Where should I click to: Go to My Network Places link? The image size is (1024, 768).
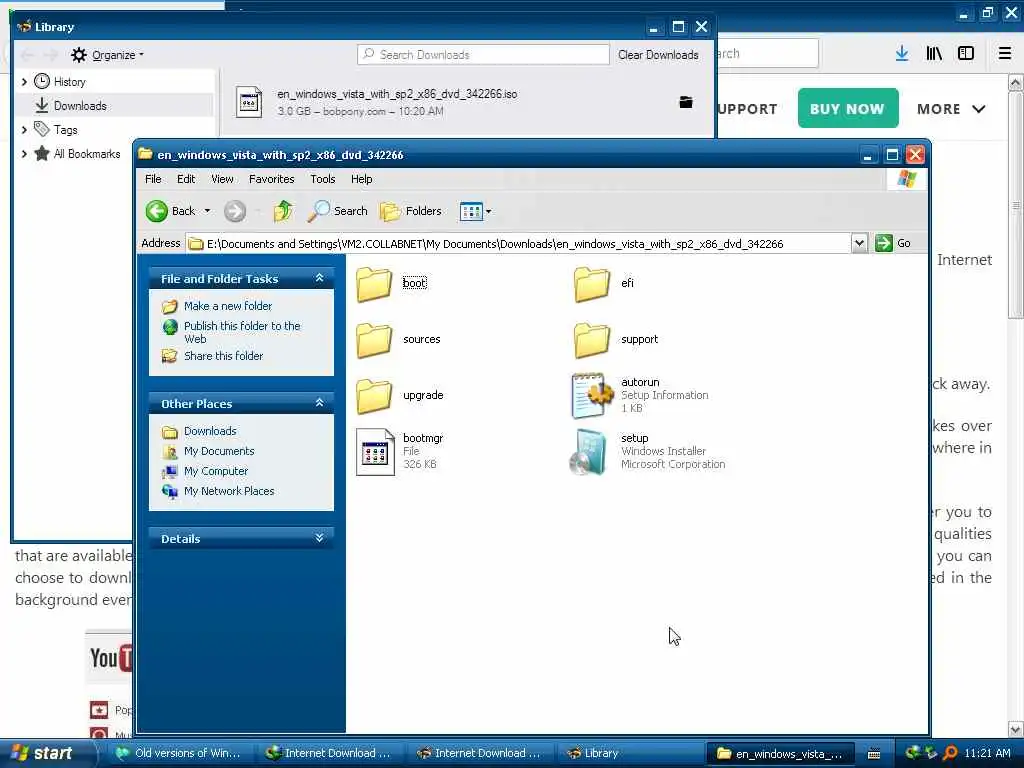point(229,491)
